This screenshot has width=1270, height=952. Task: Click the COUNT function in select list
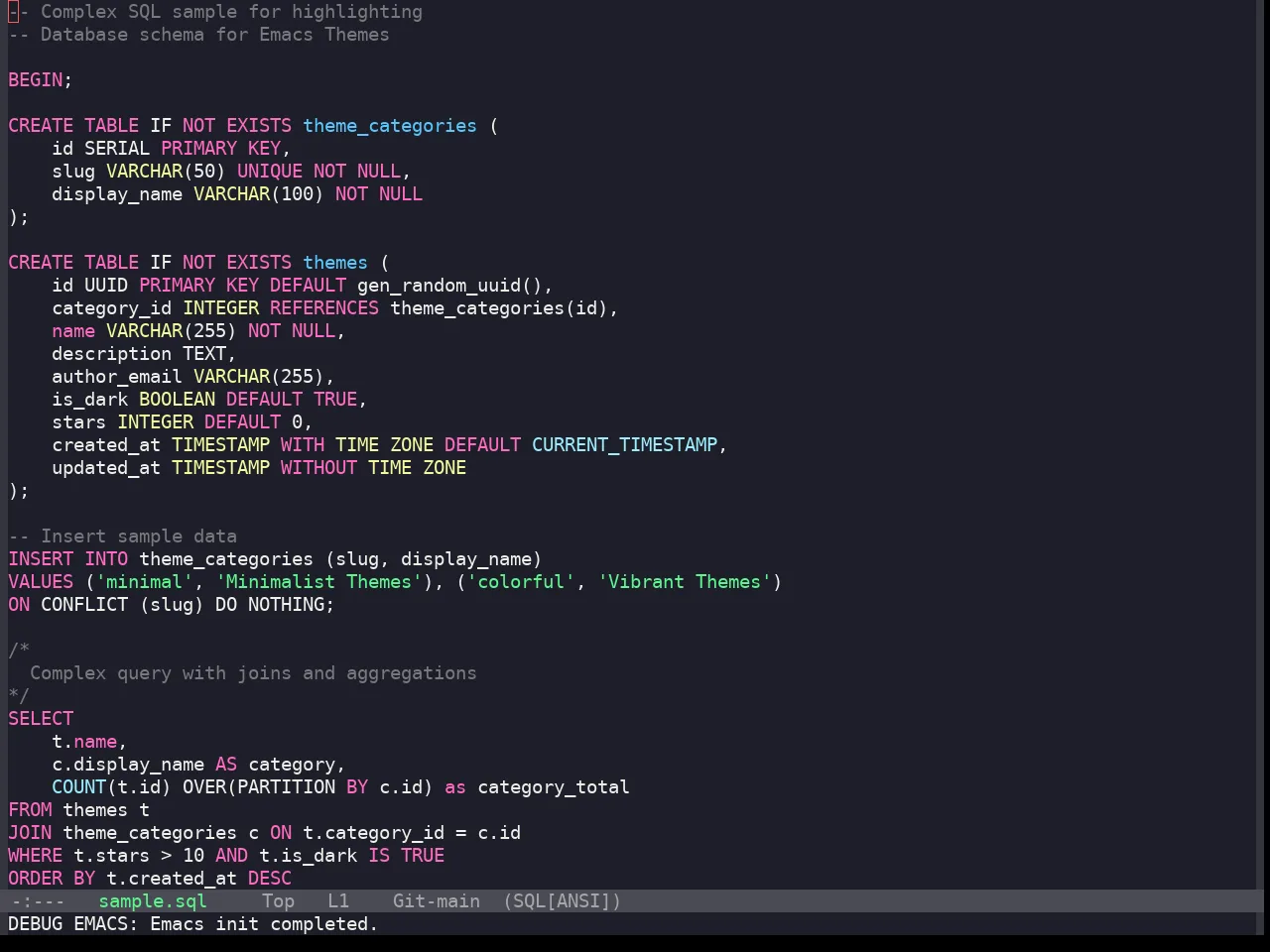point(79,787)
